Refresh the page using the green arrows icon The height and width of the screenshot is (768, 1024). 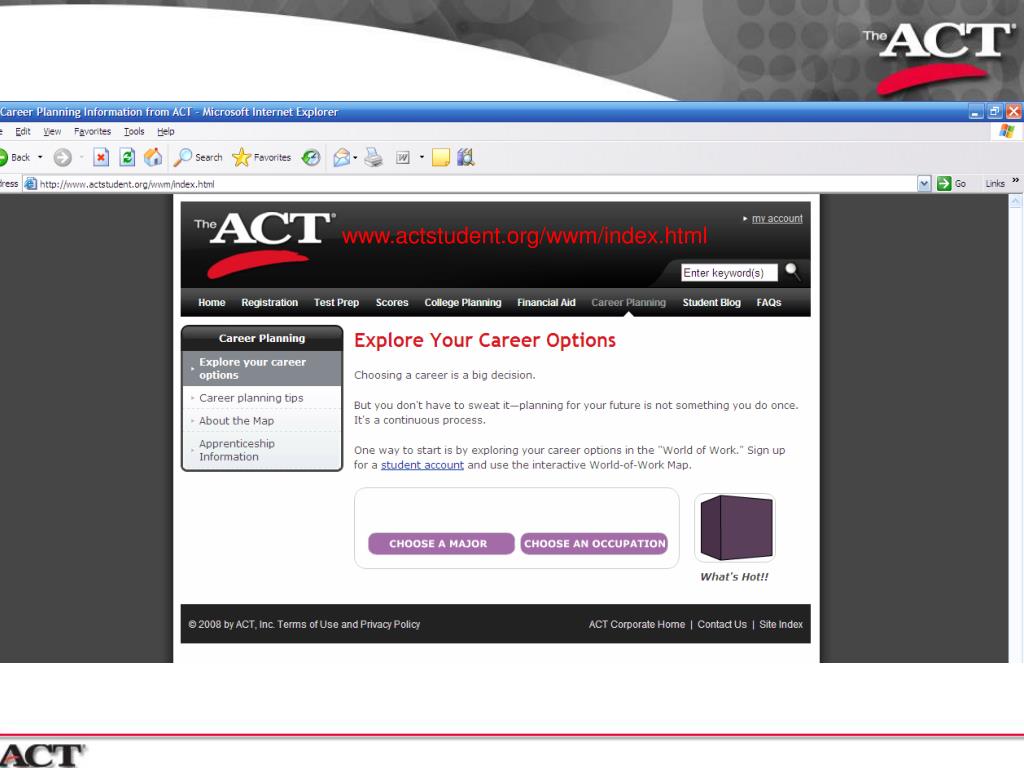[127, 157]
